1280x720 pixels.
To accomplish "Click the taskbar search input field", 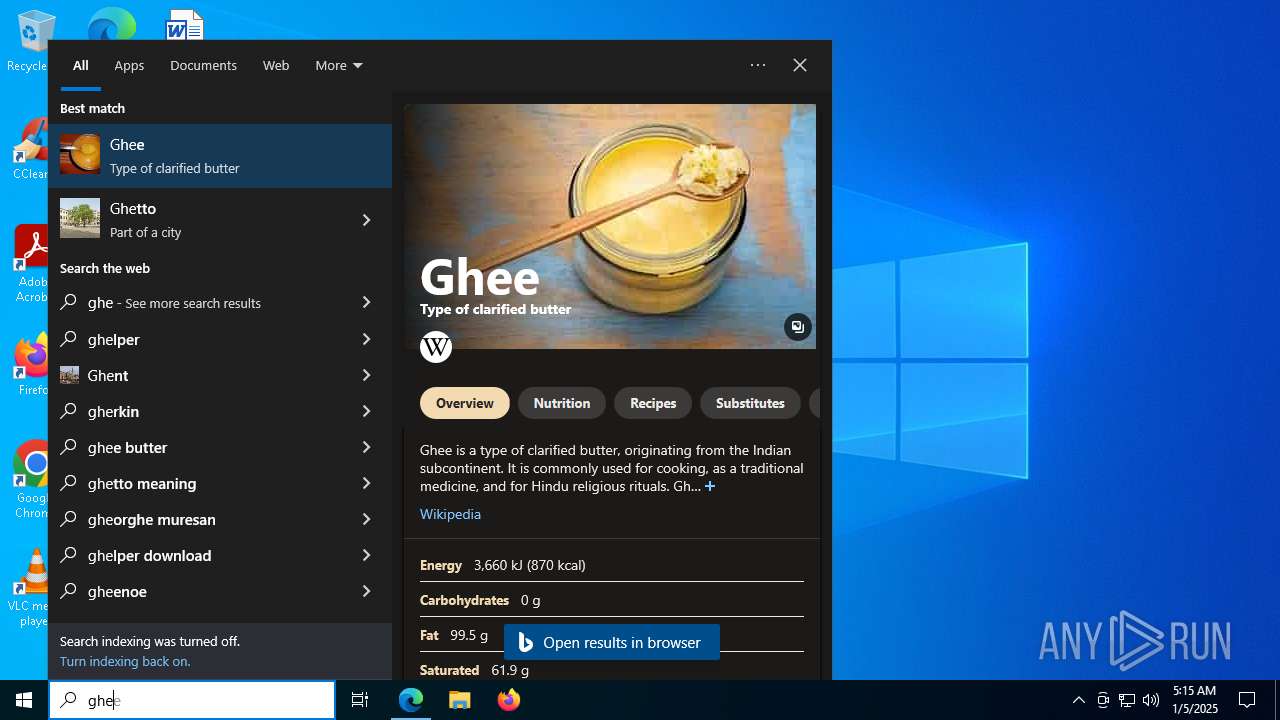I will coord(192,700).
